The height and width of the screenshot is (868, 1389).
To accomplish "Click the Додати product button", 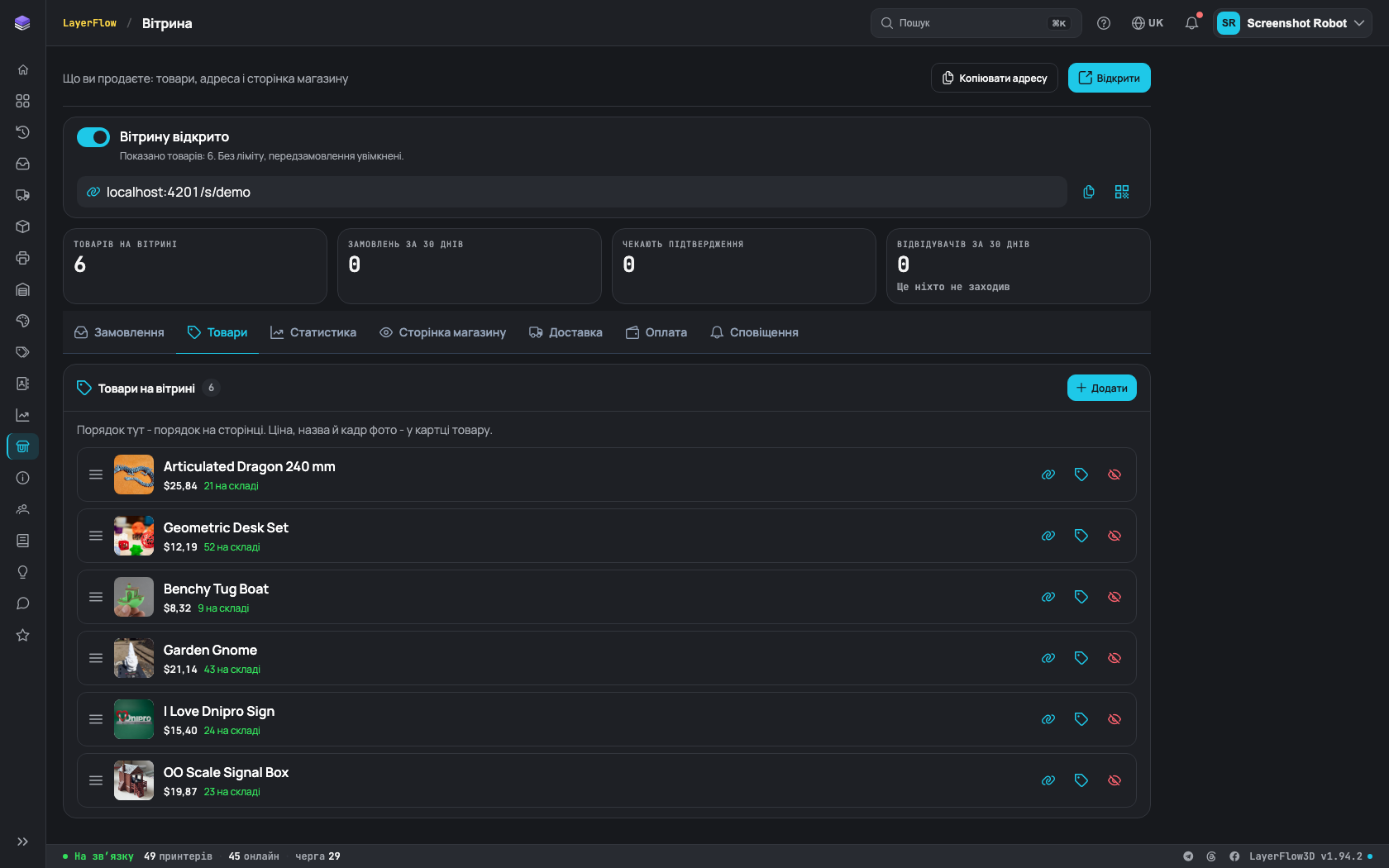I will click(1102, 388).
